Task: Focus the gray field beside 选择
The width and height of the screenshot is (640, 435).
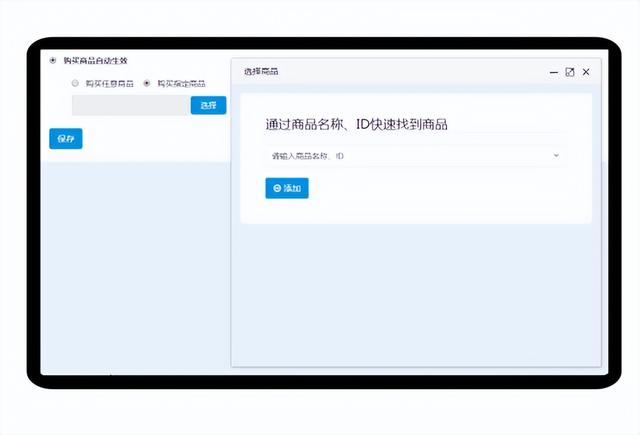Action: [130, 105]
